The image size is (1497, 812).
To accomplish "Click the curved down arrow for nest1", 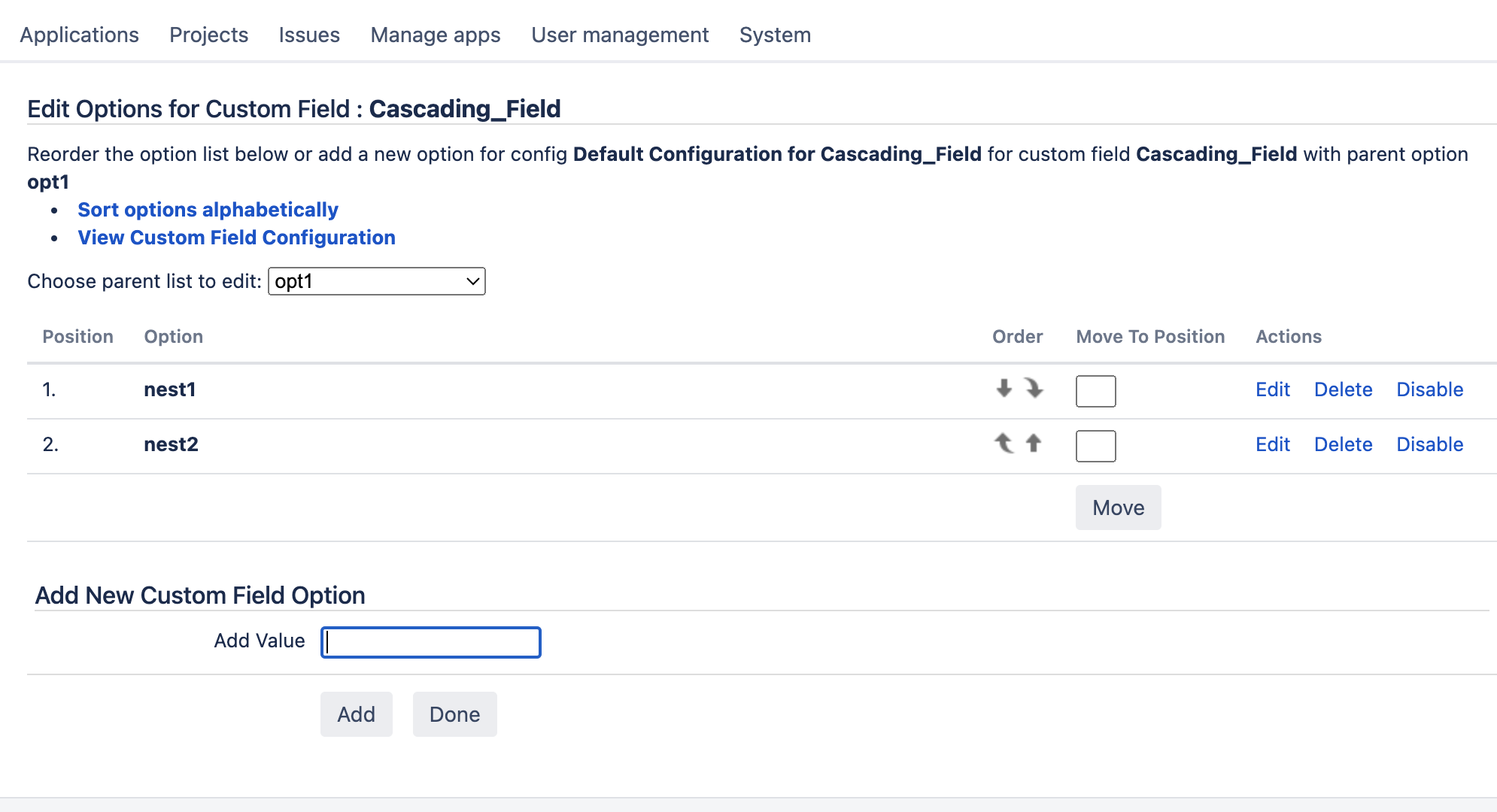I will coord(1034,389).
